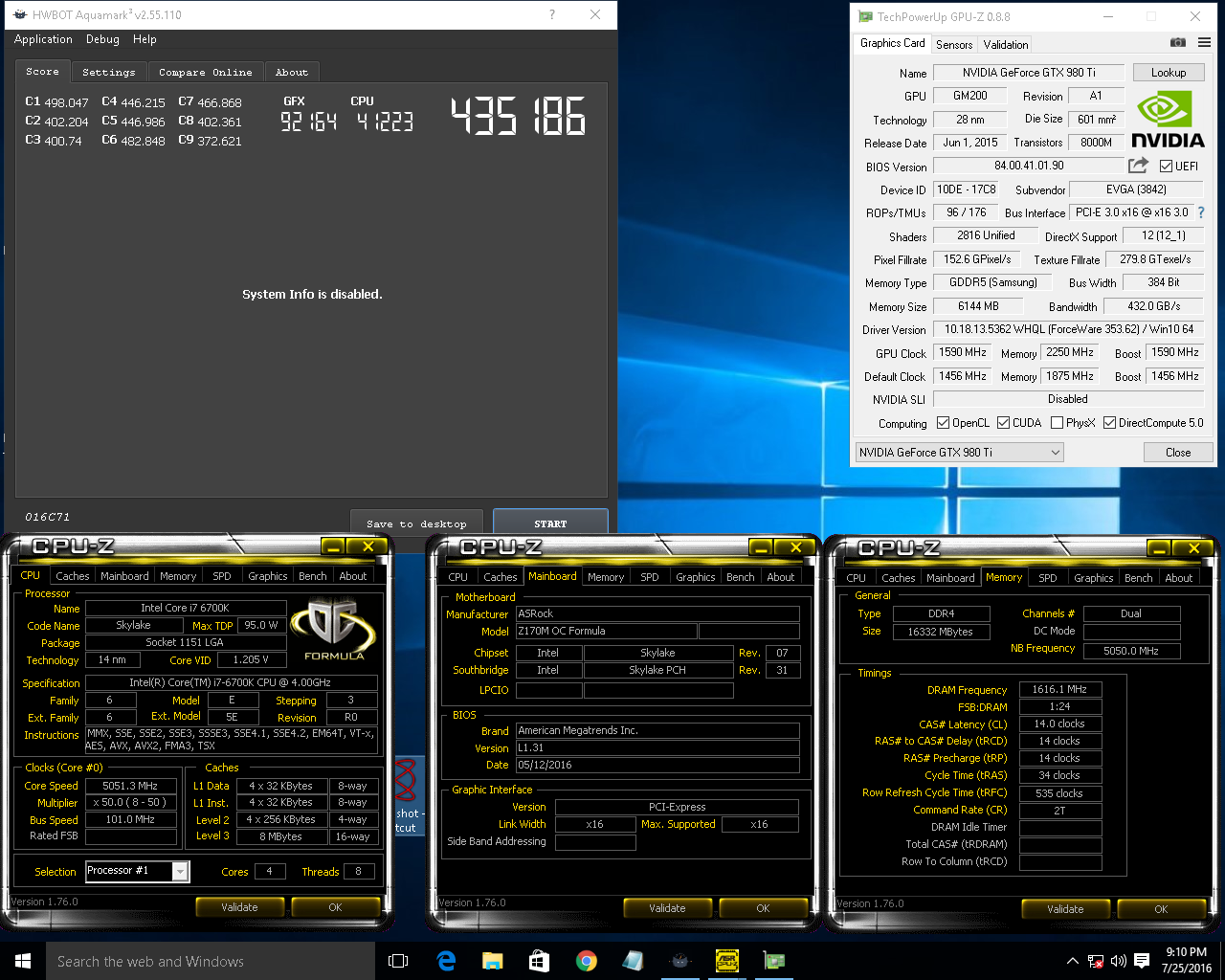Click the Aquamark total score 435186

point(518,117)
